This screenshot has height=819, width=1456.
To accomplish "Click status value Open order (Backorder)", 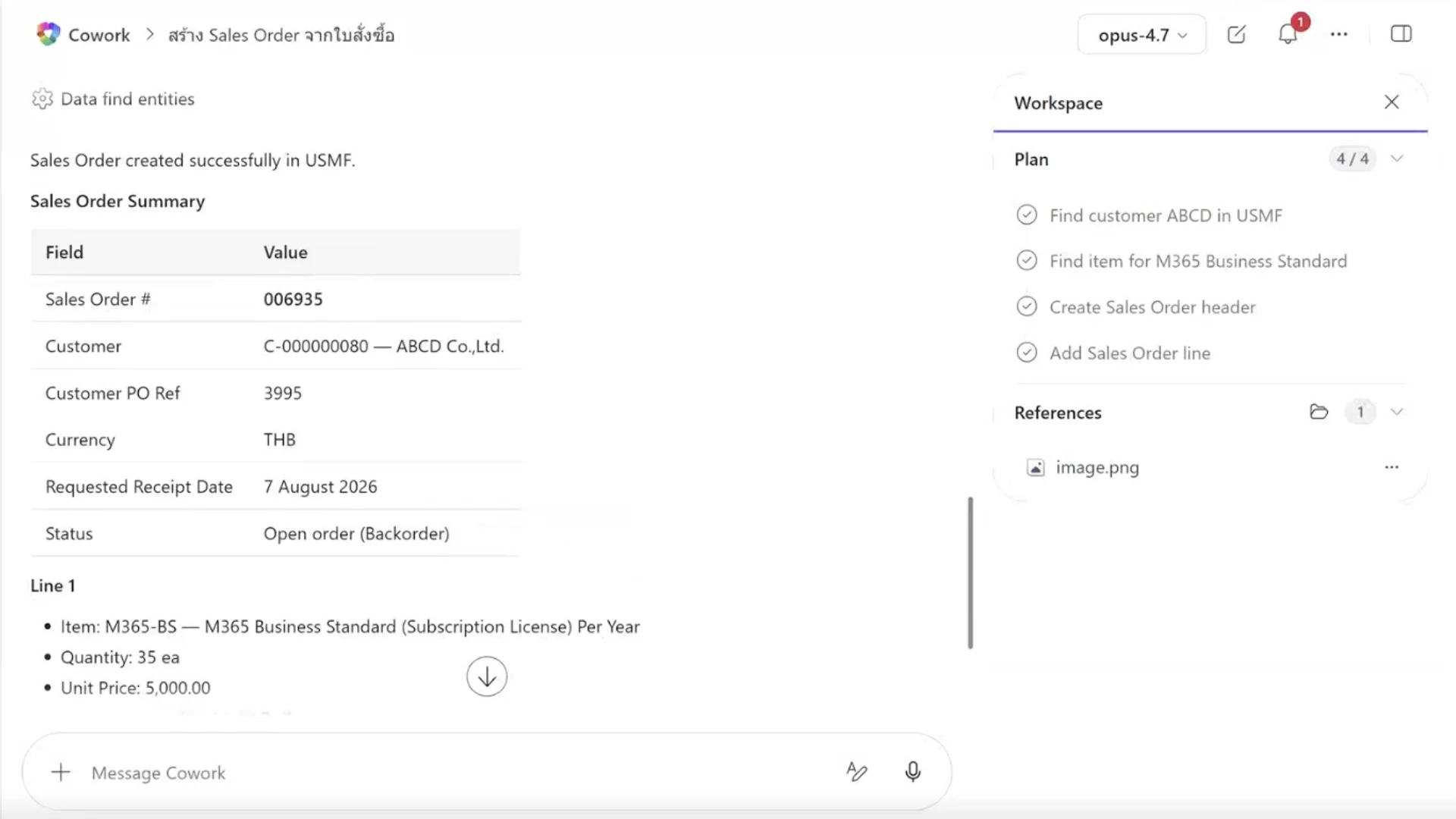I will coord(356,533).
